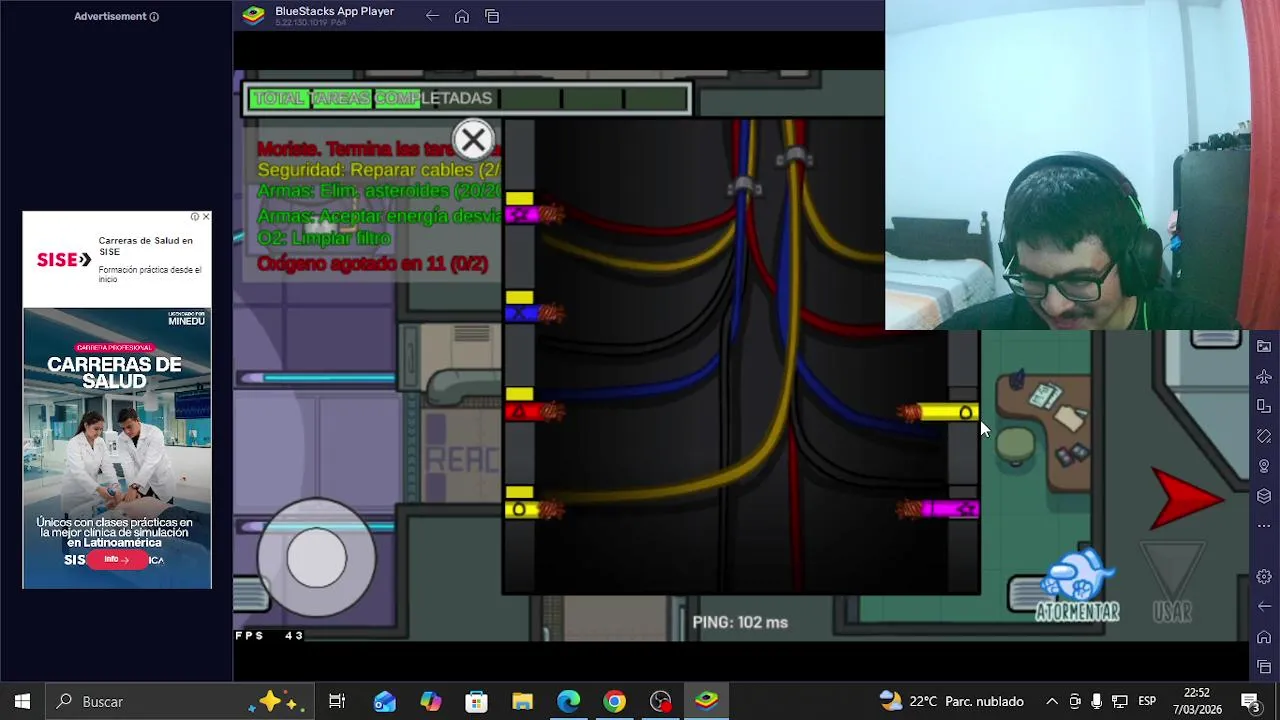Select the left blue wire end

coord(534,314)
